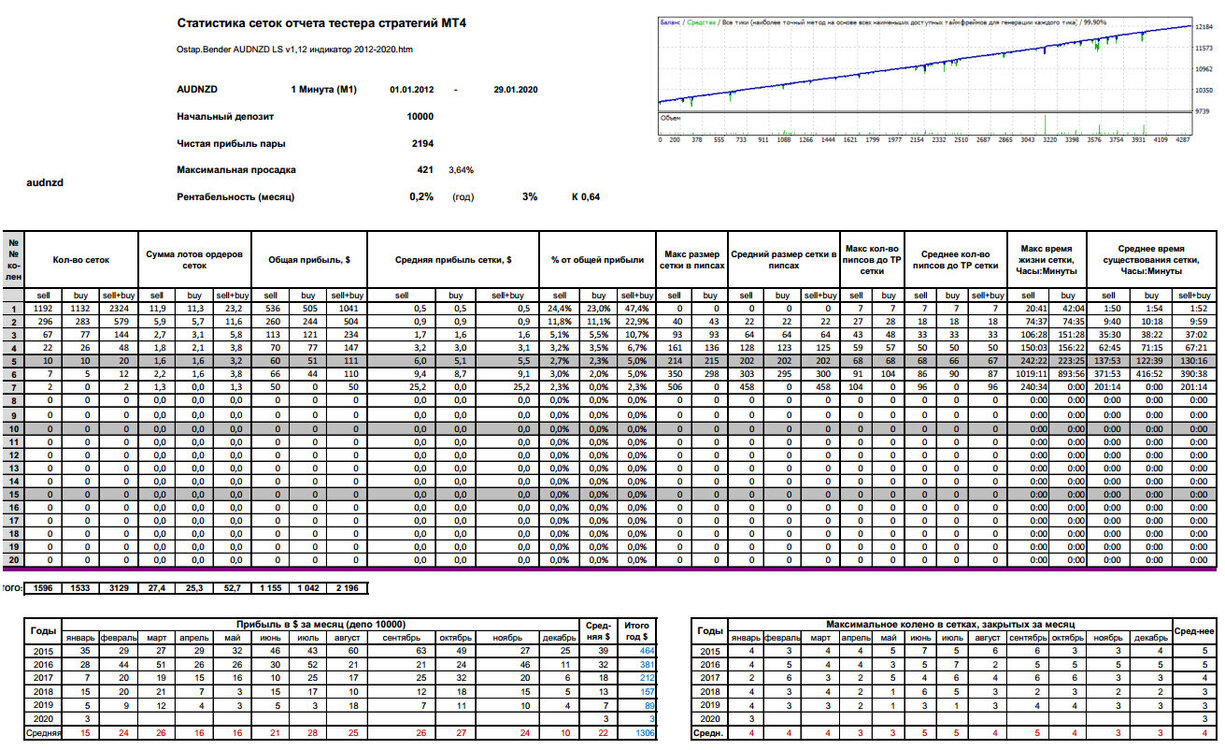1225x750 pixels.
Task: Click net profit value '2194'
Action: tap(422, 143)
